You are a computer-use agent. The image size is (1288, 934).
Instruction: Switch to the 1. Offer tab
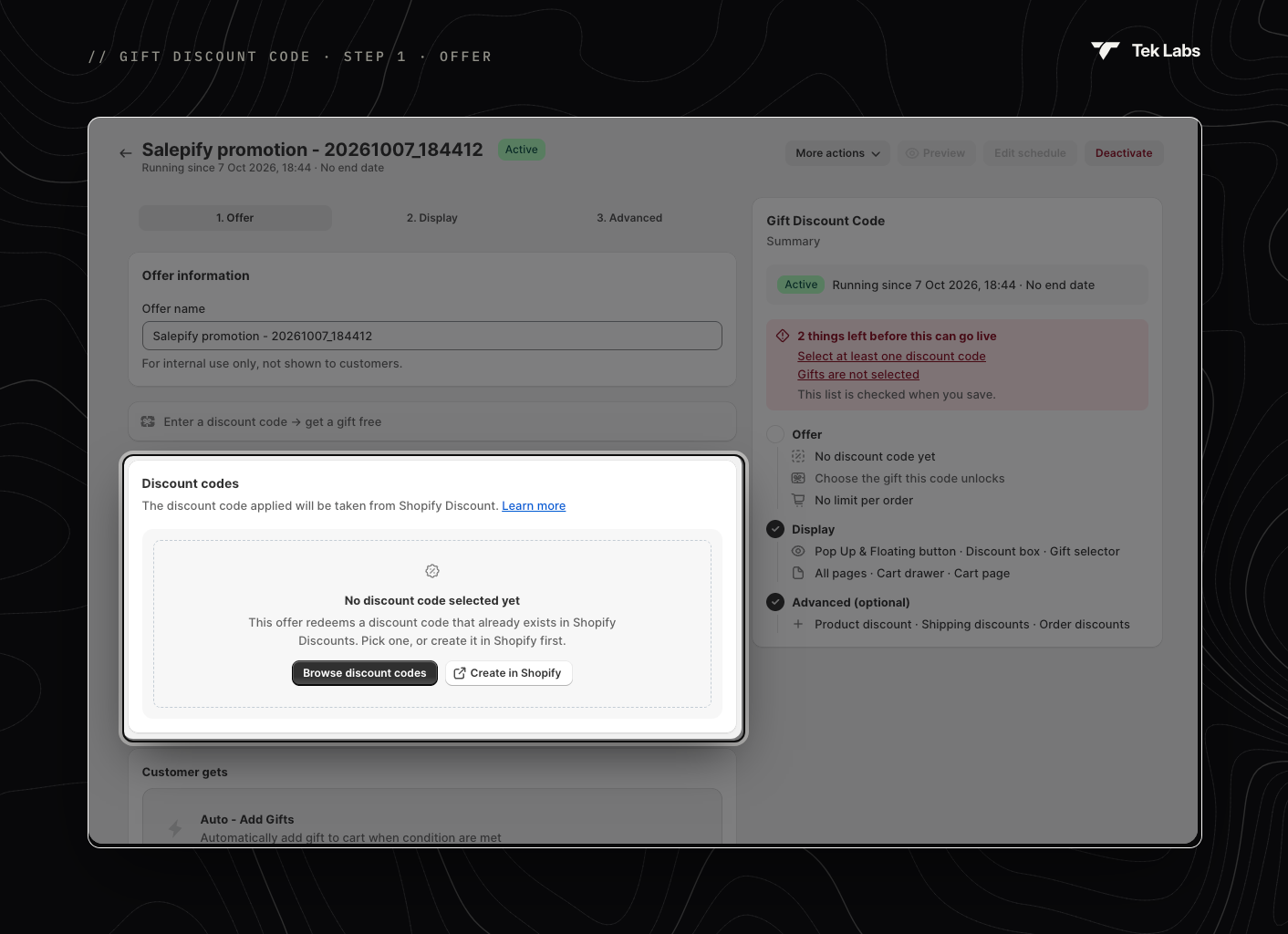click(235, 218)
